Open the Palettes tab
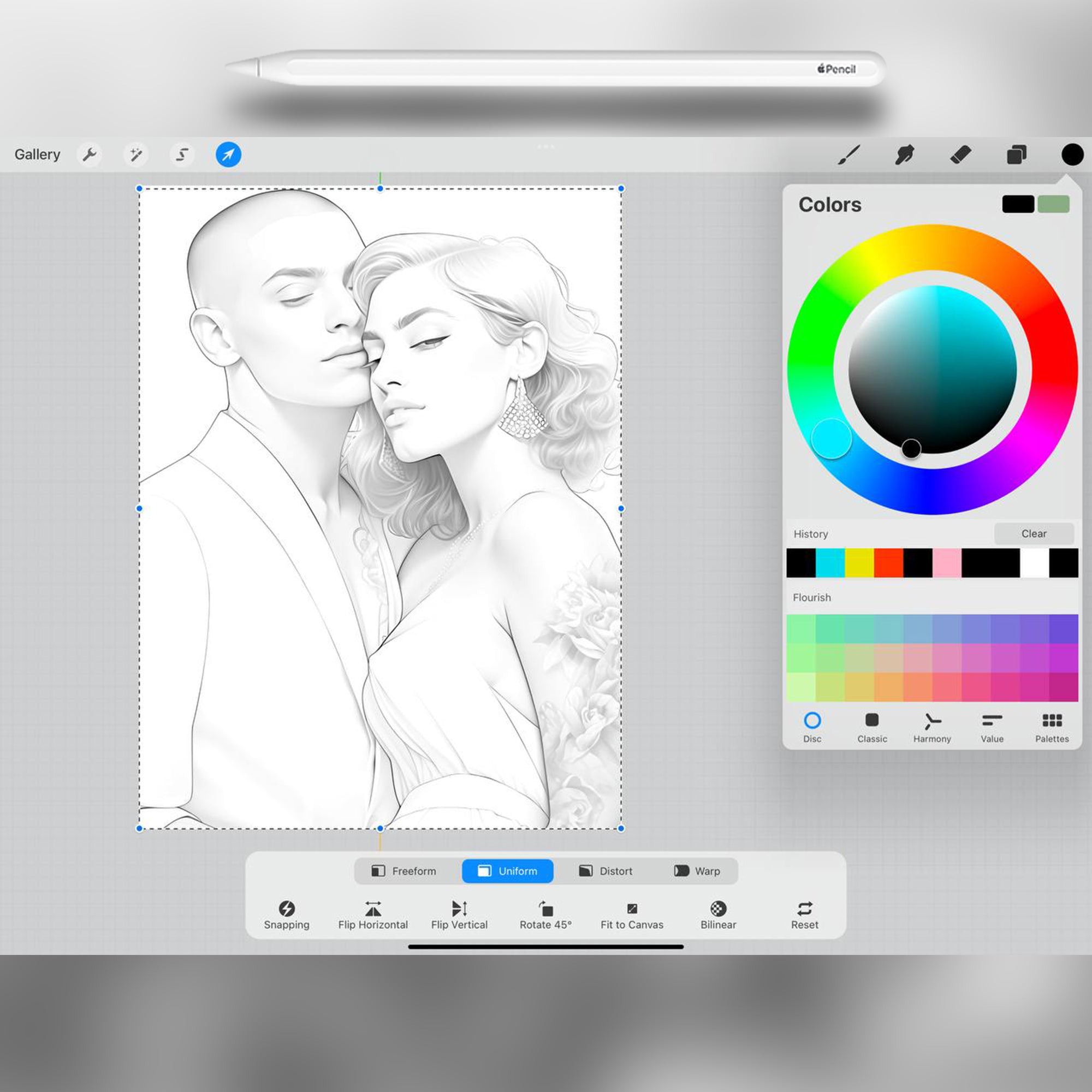The image size is (1092, 1092). coord(1051,726)
